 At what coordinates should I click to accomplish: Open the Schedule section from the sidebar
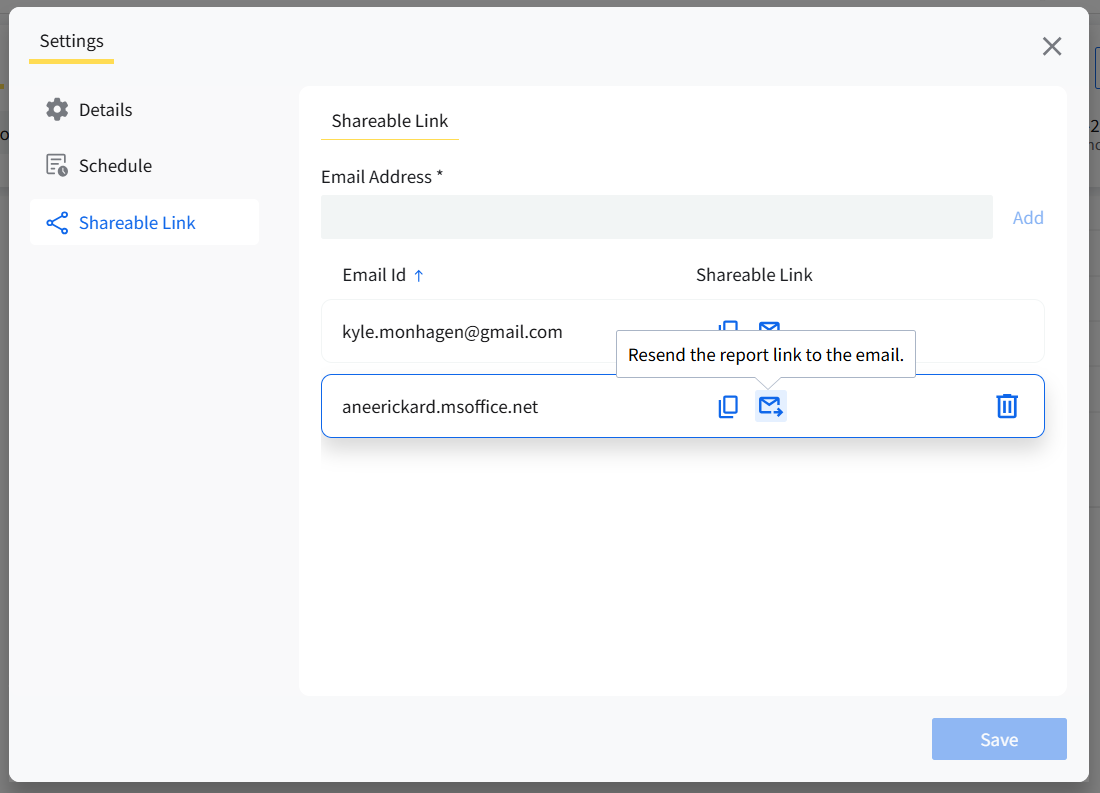coord(115,166)
